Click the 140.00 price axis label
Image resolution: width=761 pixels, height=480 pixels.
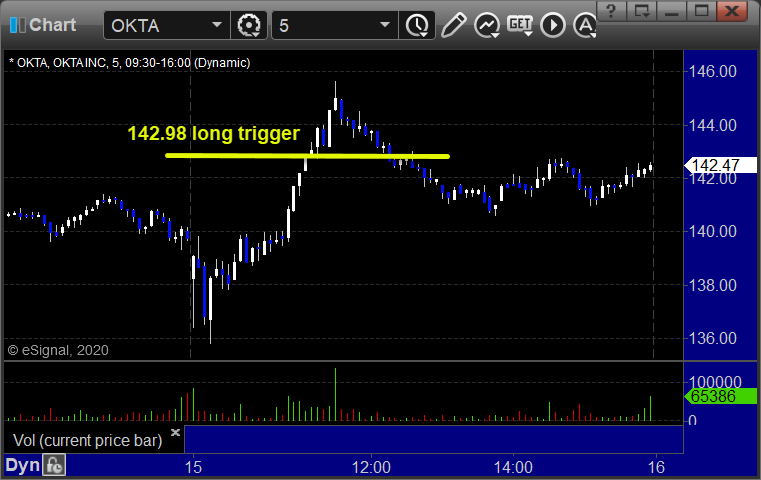tap(712, 232)
